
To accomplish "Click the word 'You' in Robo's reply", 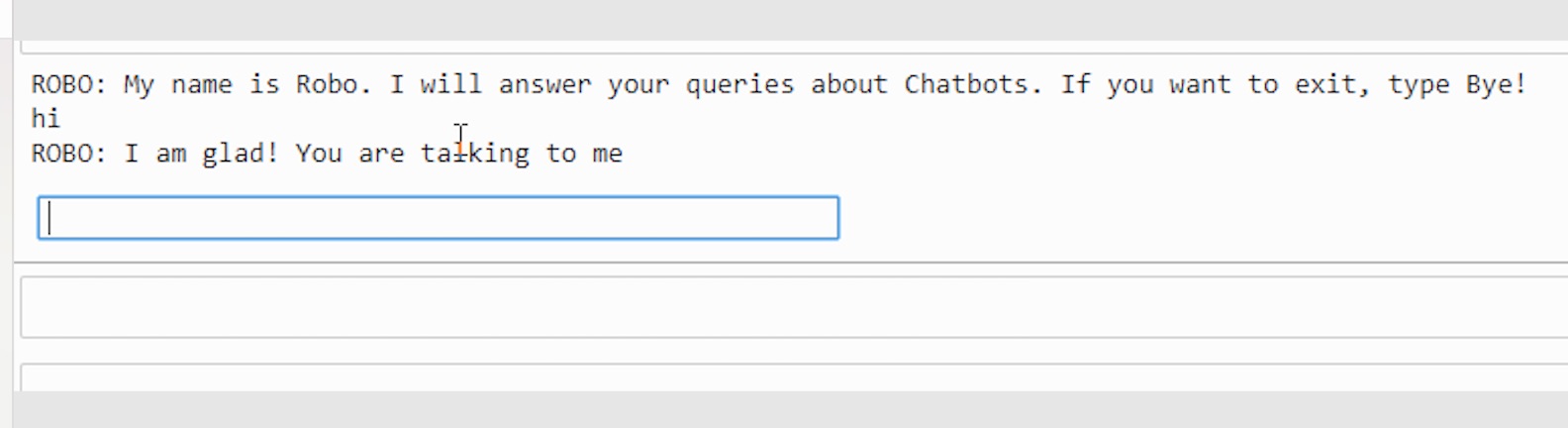I will (x=318, y=154).
